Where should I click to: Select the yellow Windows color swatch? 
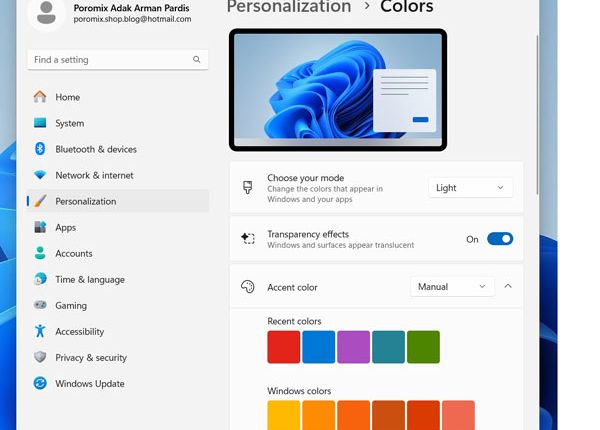click(x=284, y=415)
